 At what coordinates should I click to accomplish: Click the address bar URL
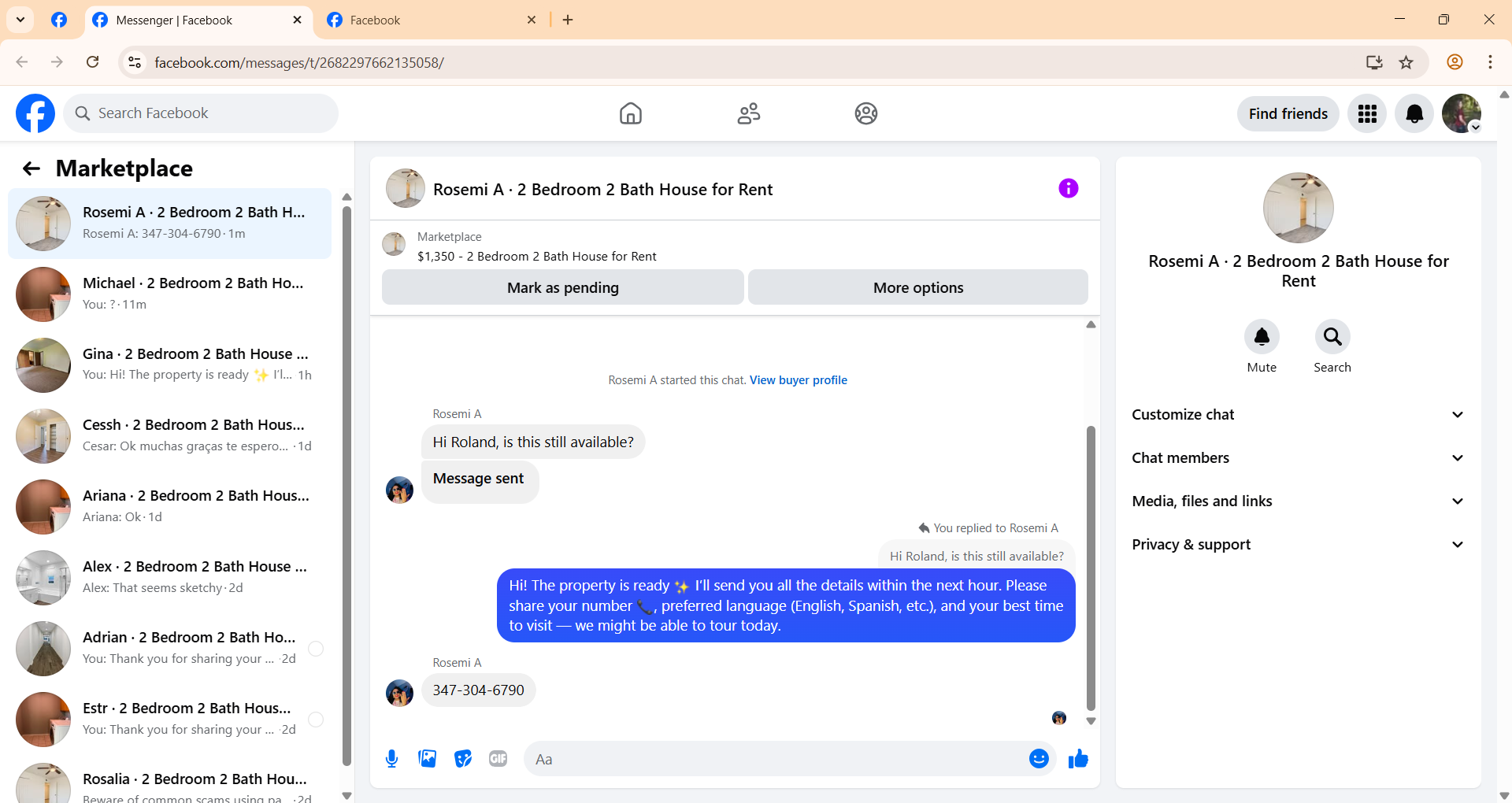coord(299,62)
